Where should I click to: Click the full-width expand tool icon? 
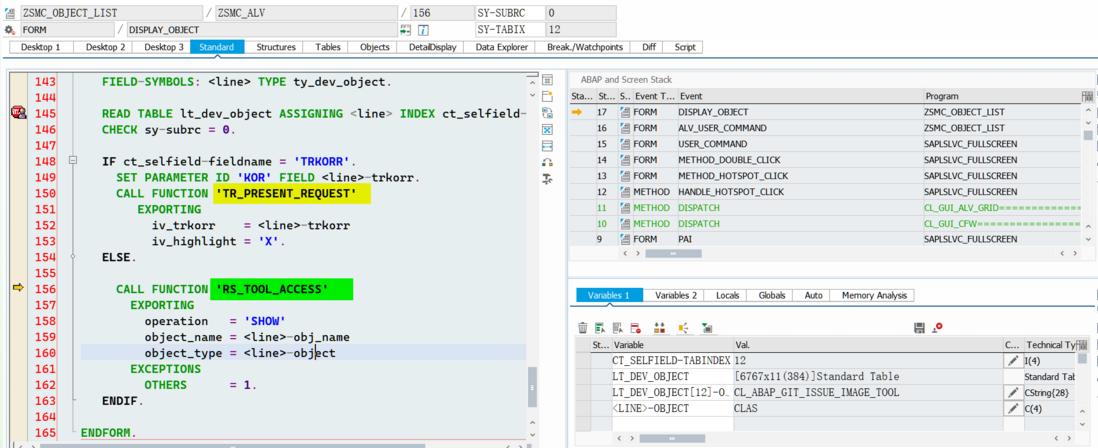click(x=548, y=146)
